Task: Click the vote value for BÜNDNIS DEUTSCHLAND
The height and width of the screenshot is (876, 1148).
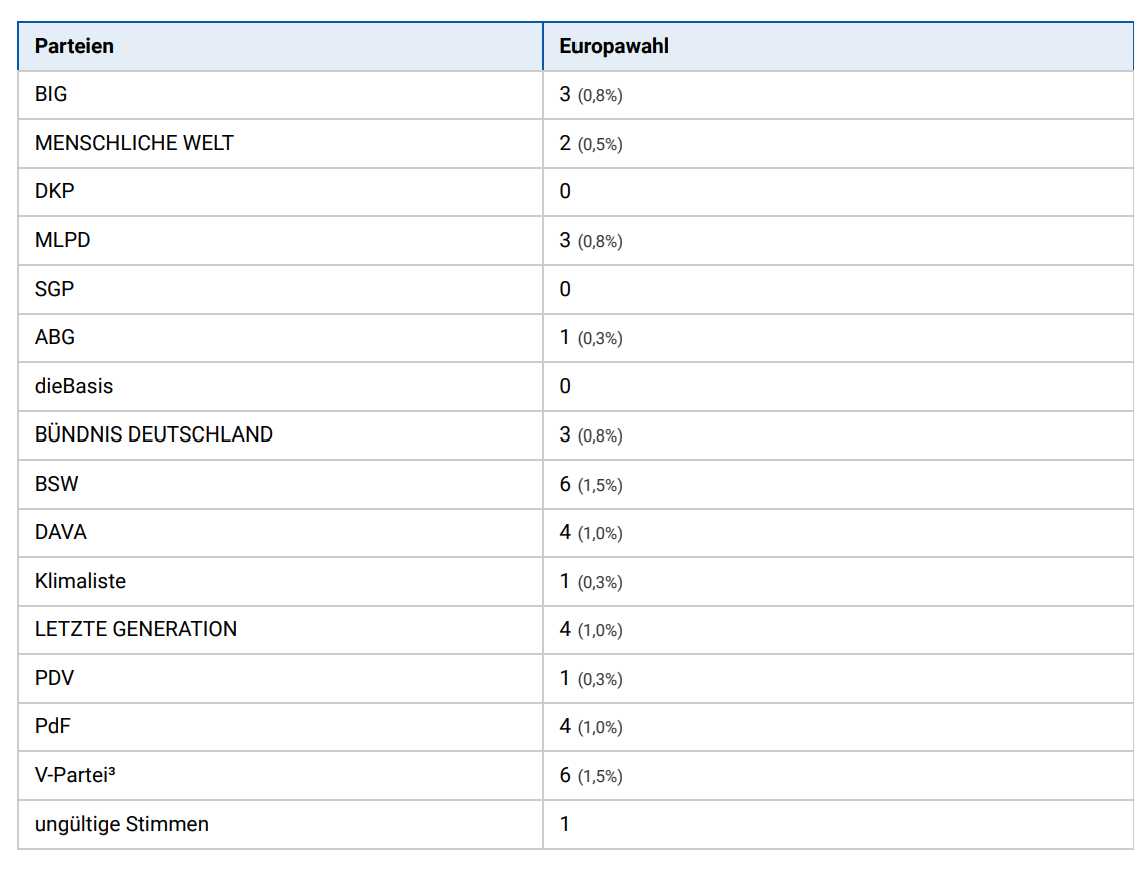Action: (591, 435)
